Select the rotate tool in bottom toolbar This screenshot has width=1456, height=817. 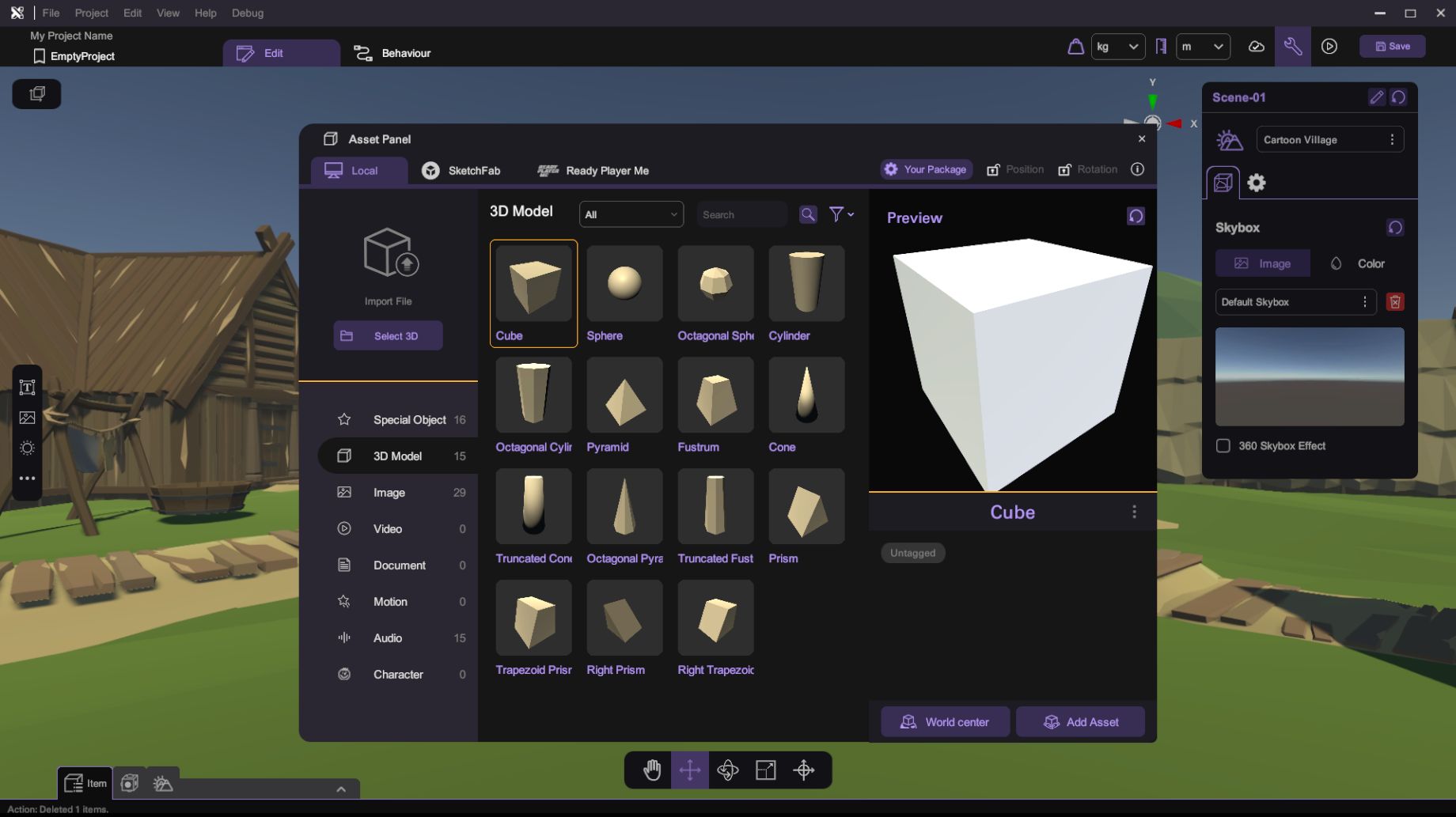(728, 770)
